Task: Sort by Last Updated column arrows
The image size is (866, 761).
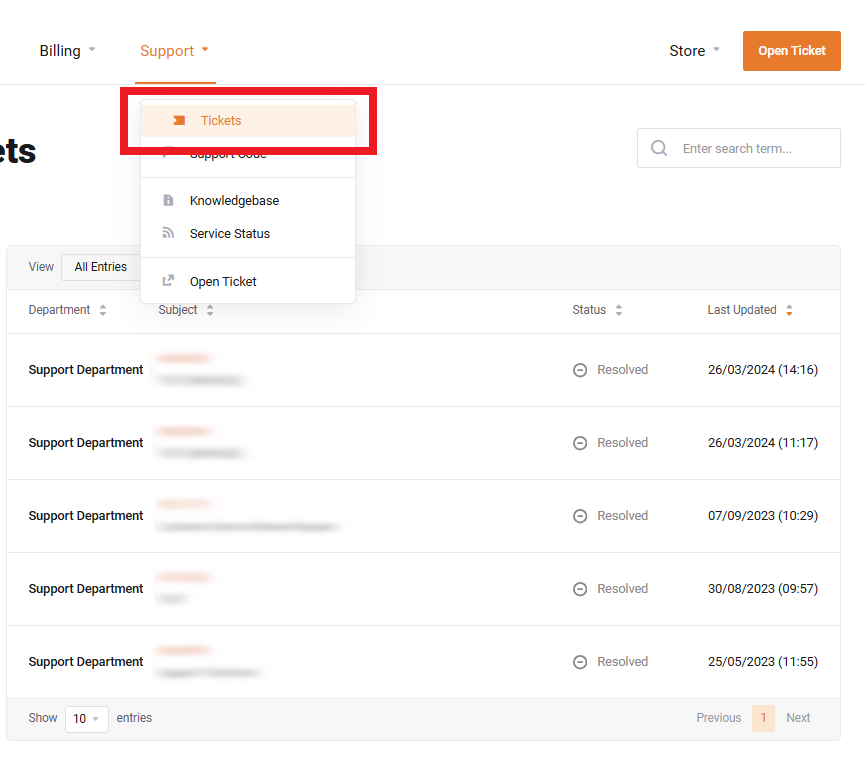Action: pyautogui.click(x=789, y=311)
